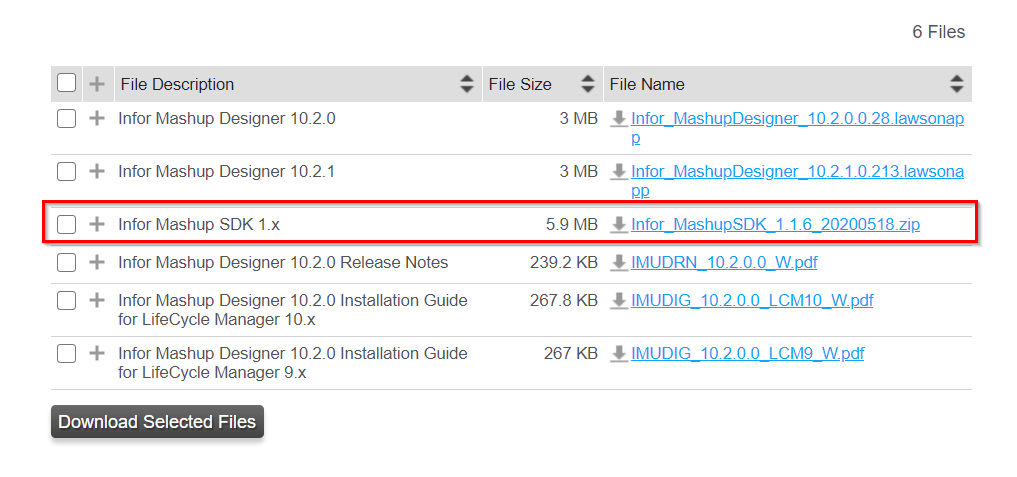Click the 267 KB file size cell
This screenshot has width=1017, height=477.
pos(571,354)
